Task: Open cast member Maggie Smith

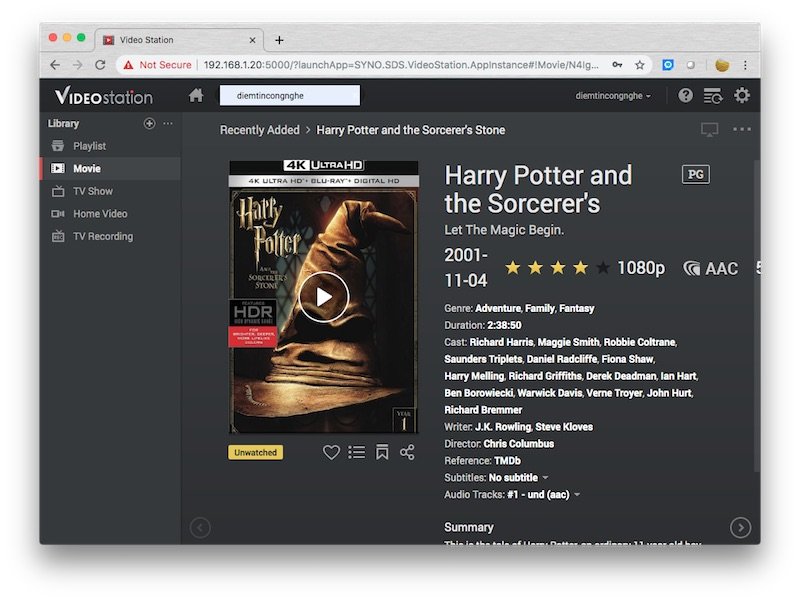Action: click(568, 342)
